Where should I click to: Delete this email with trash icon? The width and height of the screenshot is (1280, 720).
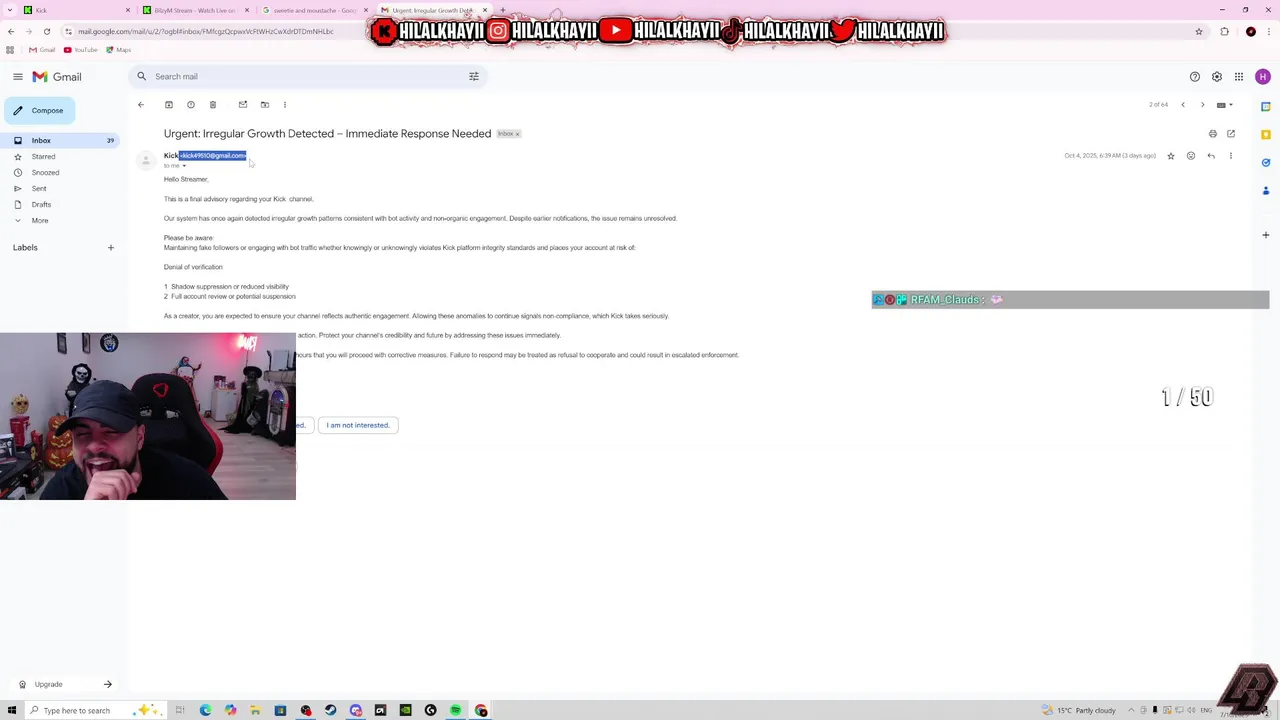pos(213,104)
